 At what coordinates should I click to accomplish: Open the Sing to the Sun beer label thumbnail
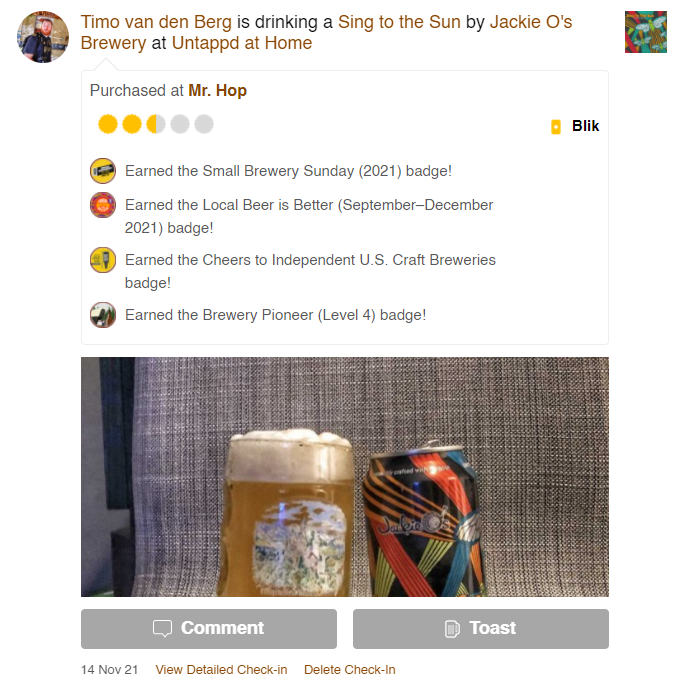645,32
